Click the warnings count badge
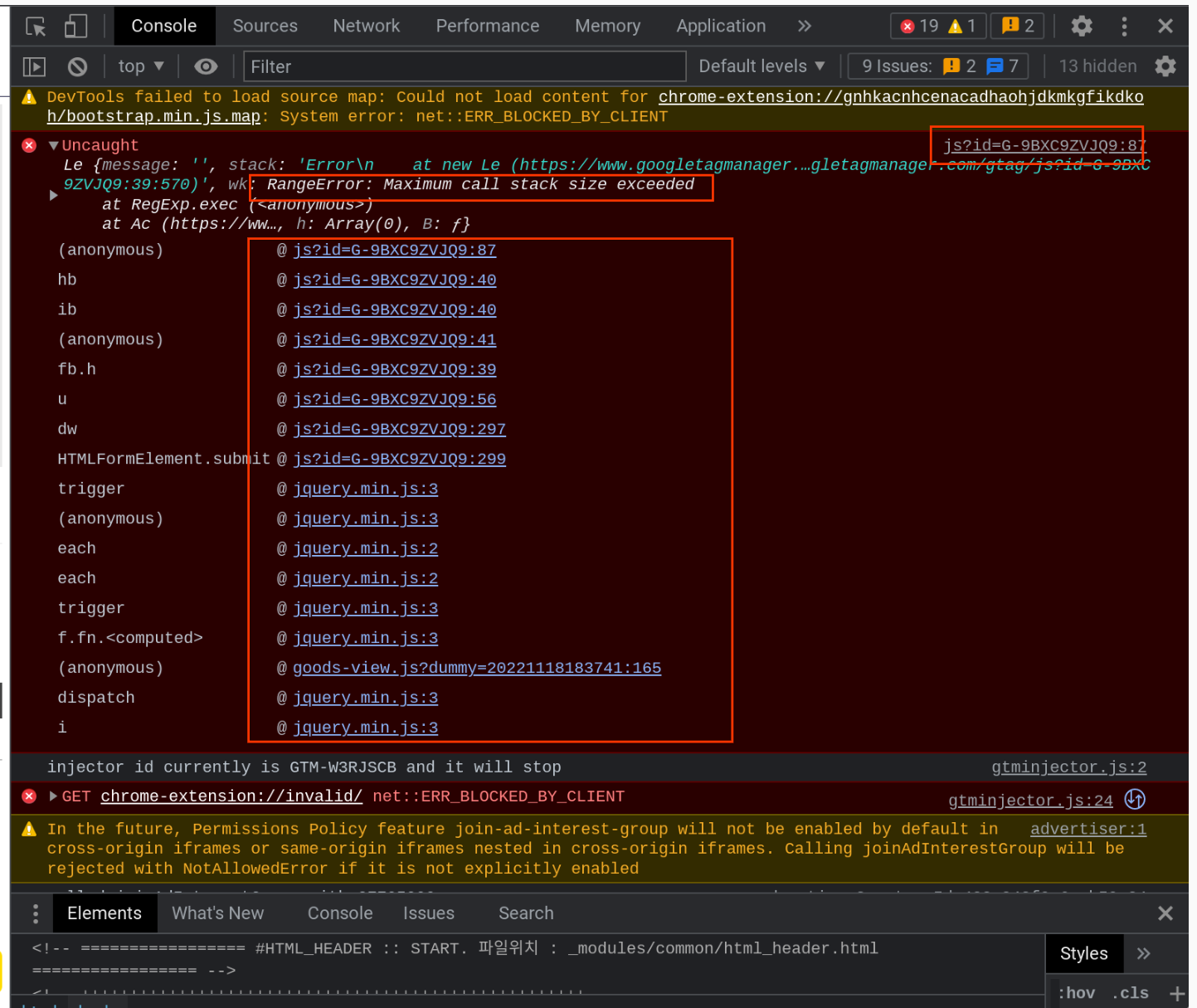 964,26
